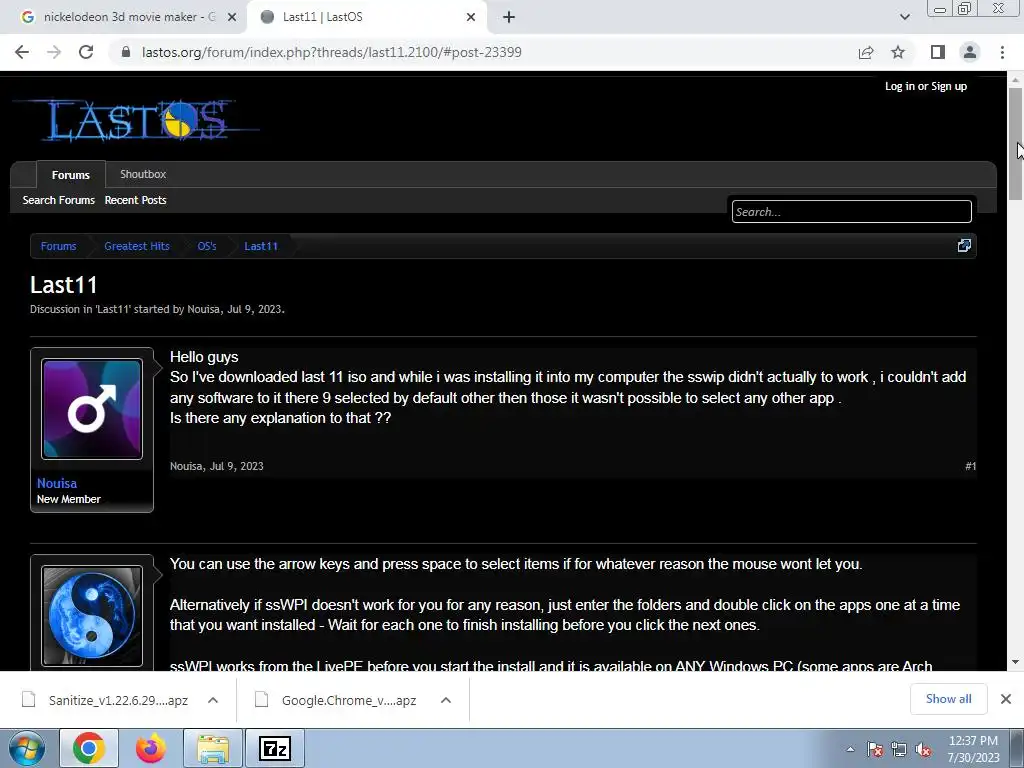Screen dimensions: 1024x768
Task: Click the address bar URL
Action: [331, 52]
